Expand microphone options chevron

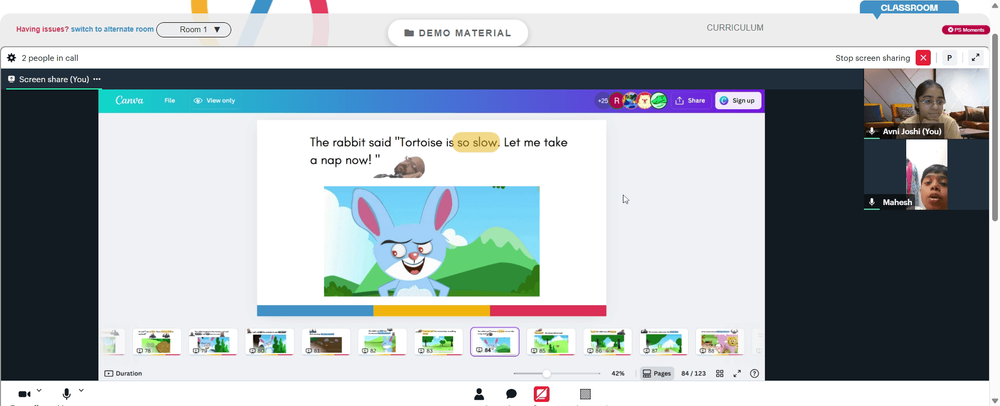(81, 390)
